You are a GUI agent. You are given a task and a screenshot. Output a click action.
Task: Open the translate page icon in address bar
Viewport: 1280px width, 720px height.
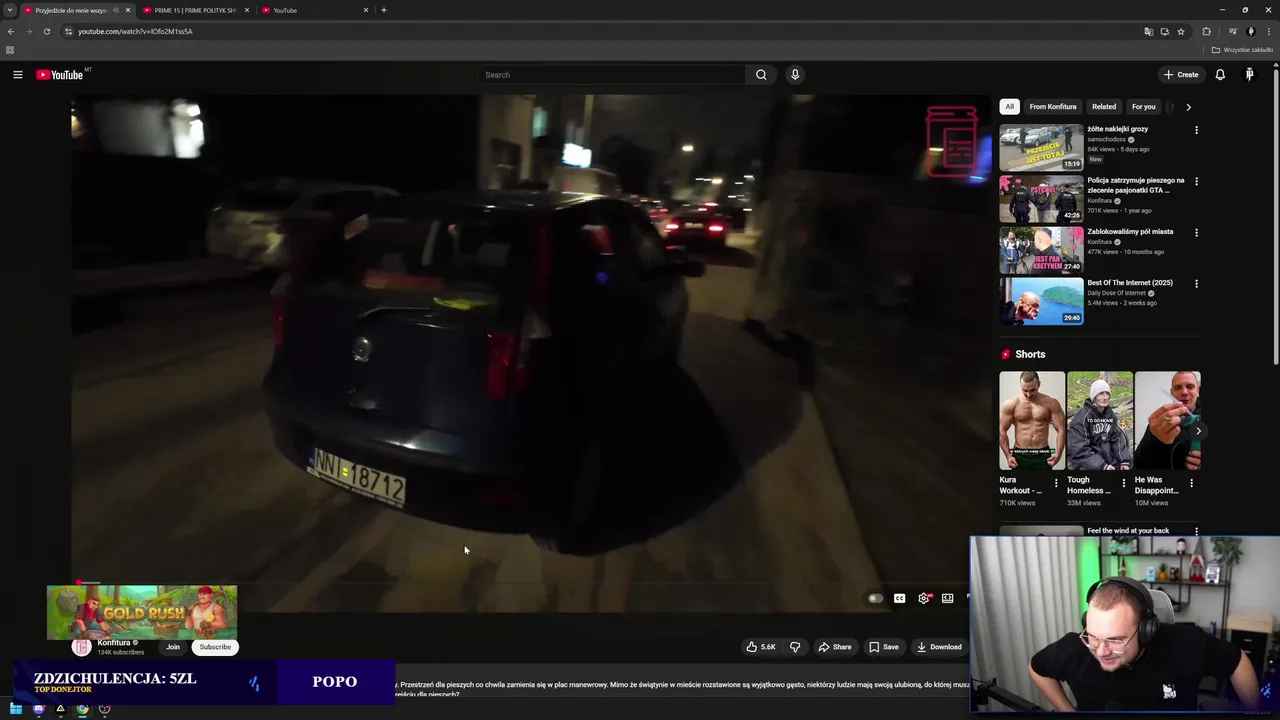(x=1148, y=31)
